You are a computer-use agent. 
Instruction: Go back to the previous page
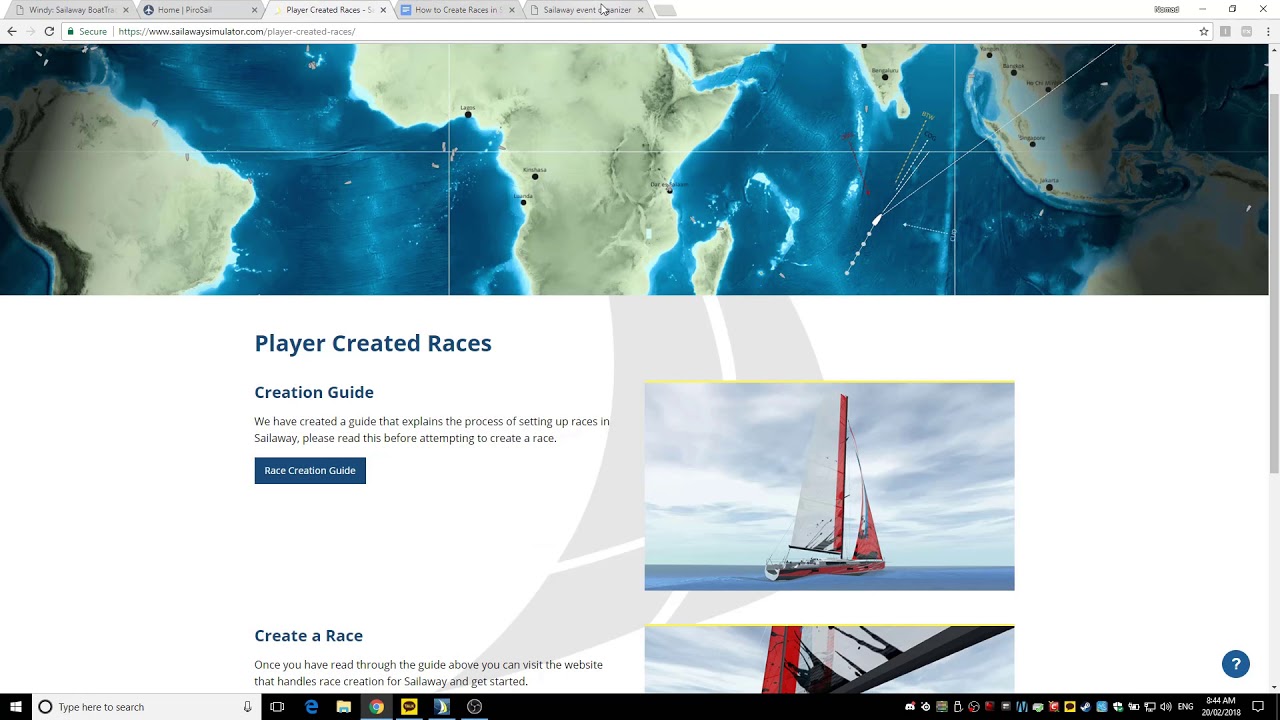click(x=12, y=31)
